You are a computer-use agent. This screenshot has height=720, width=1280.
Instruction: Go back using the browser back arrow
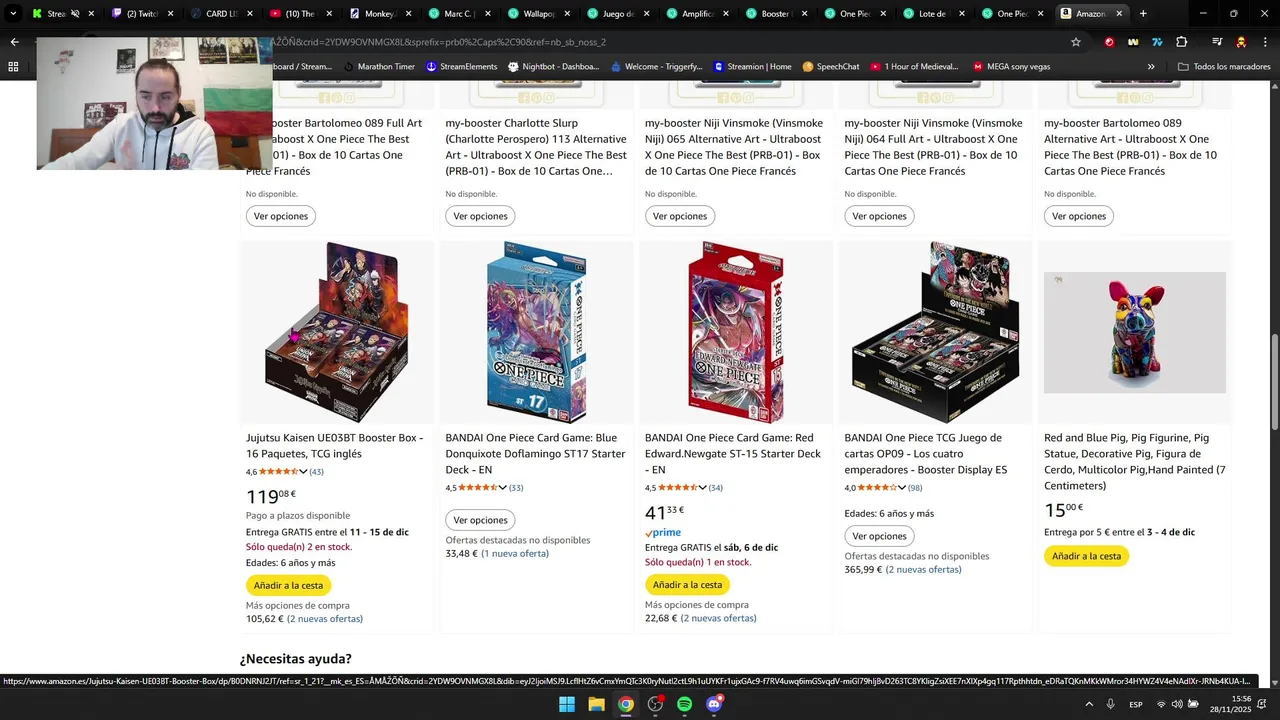tap(14, 42)
